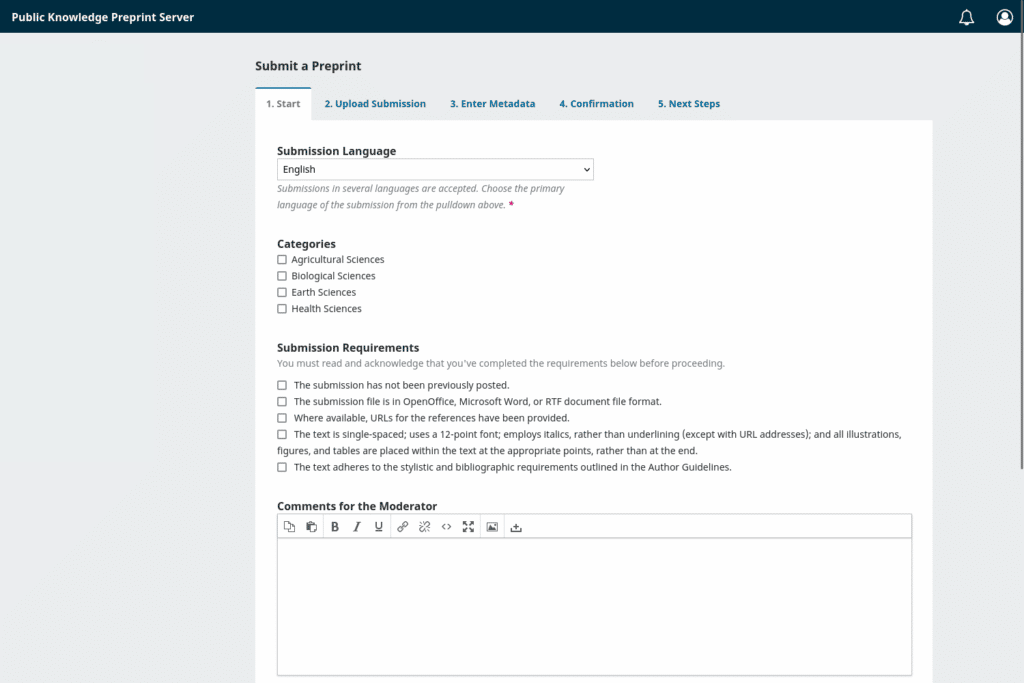
Task: Check the Agricultural Sciences category
Action: [281, 259]
